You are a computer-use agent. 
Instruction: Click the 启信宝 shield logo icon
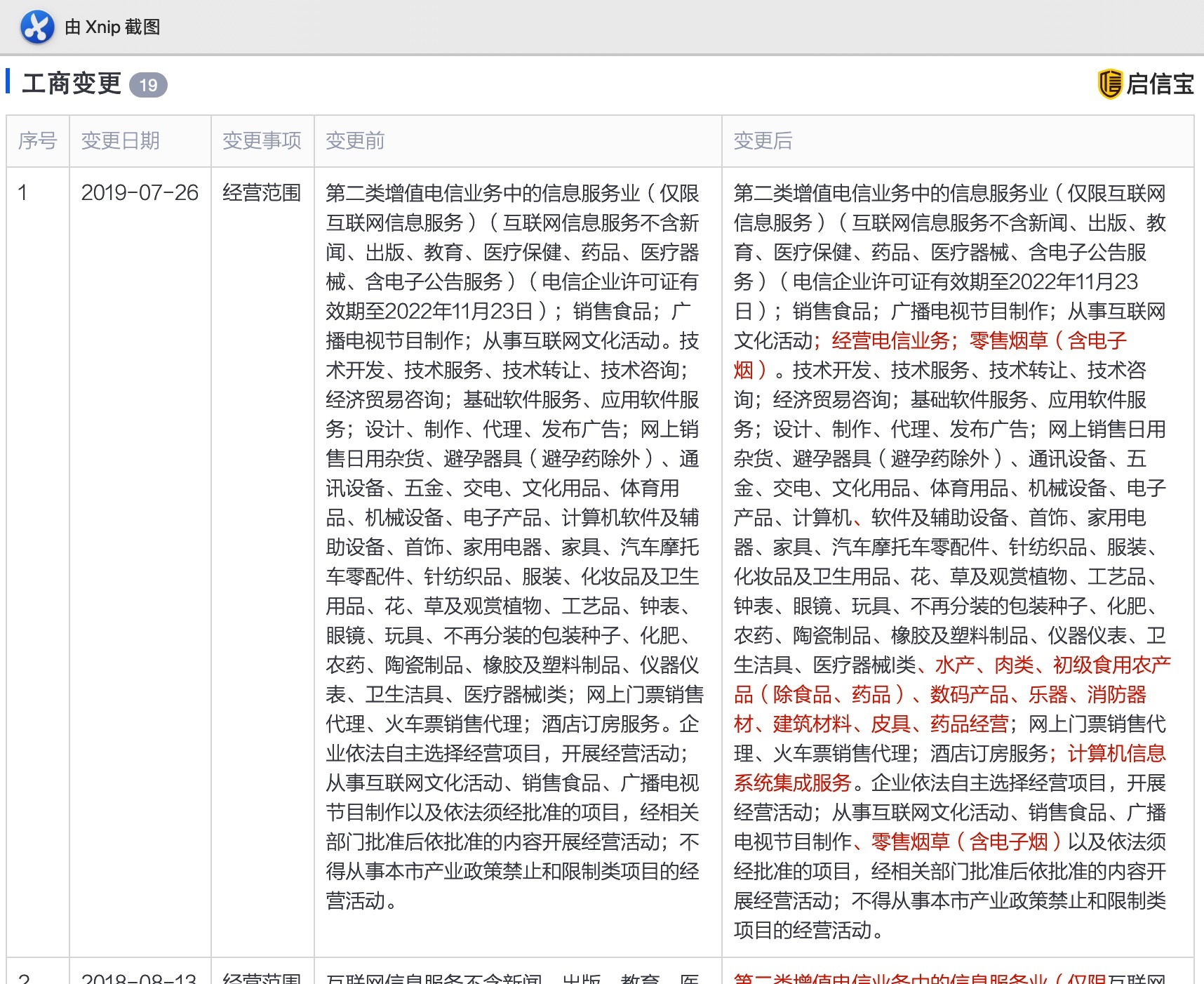tap(1109, 84)
